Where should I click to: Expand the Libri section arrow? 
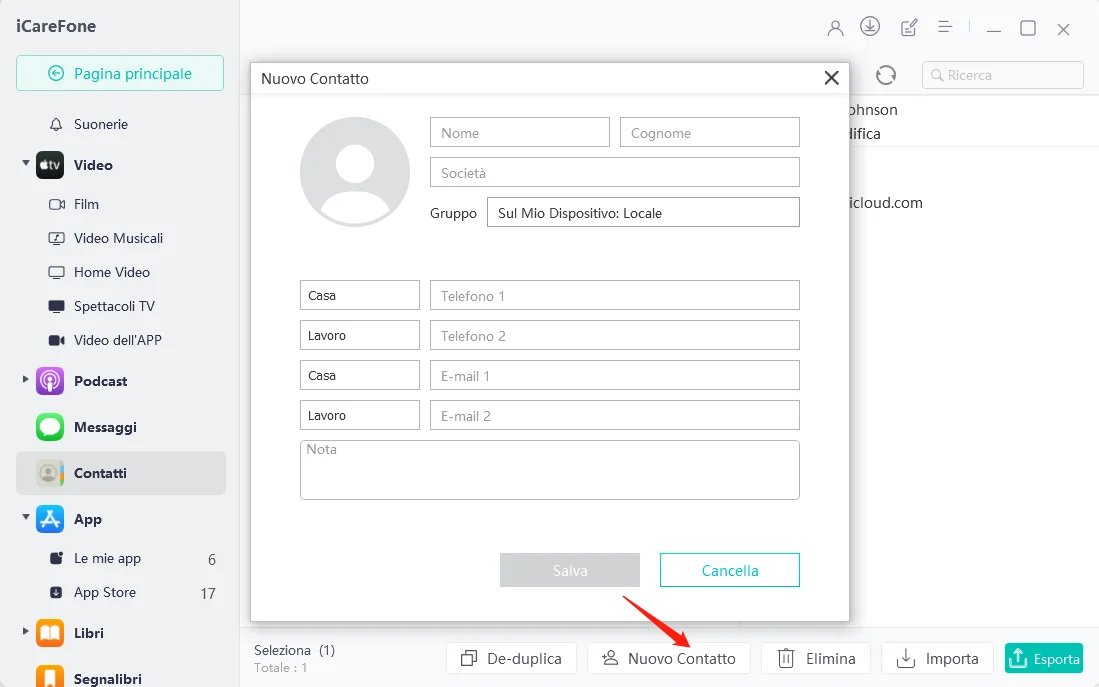click(26, 632)
